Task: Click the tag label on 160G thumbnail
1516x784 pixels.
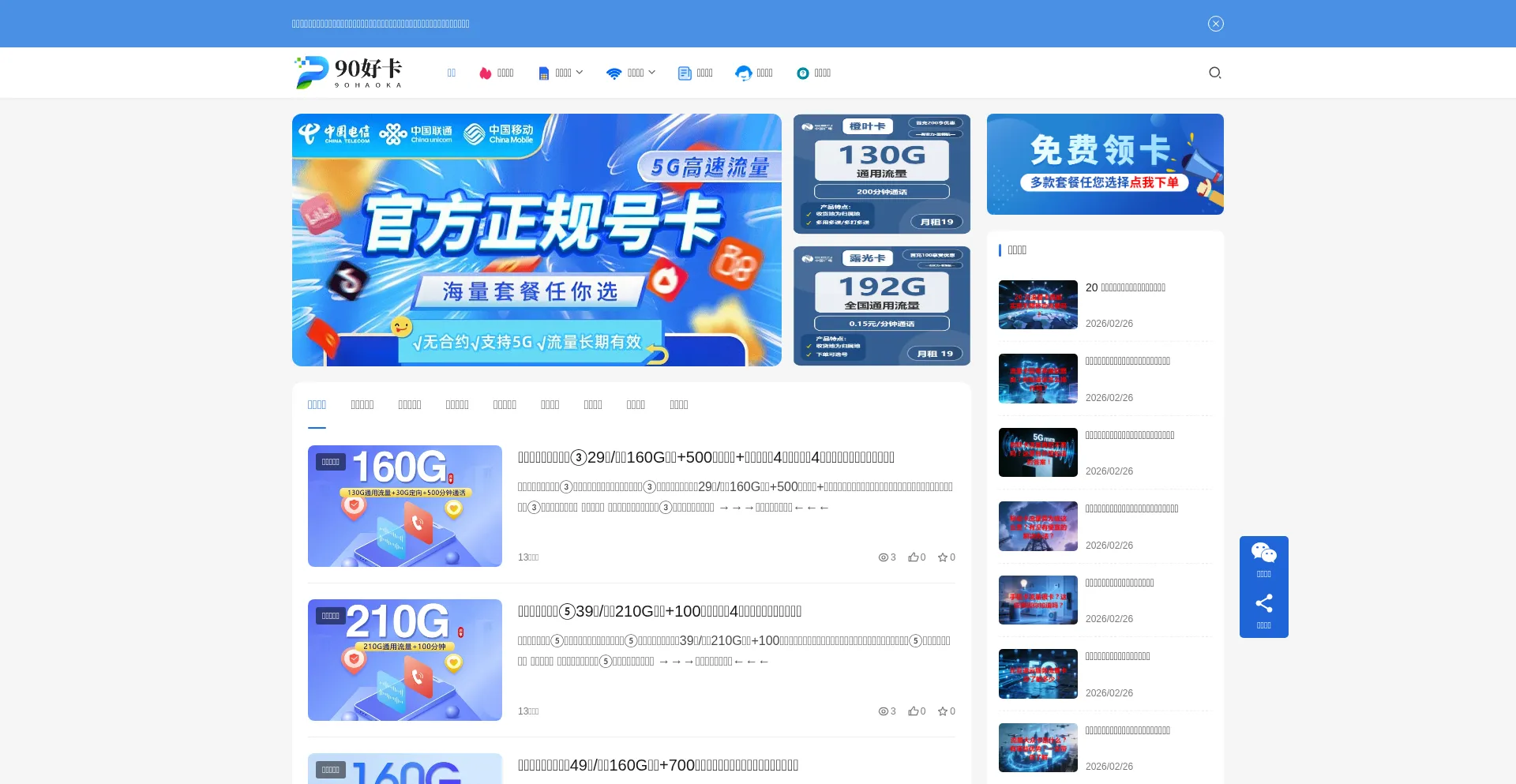Action: pyautogui.click(x=331, y=462)
